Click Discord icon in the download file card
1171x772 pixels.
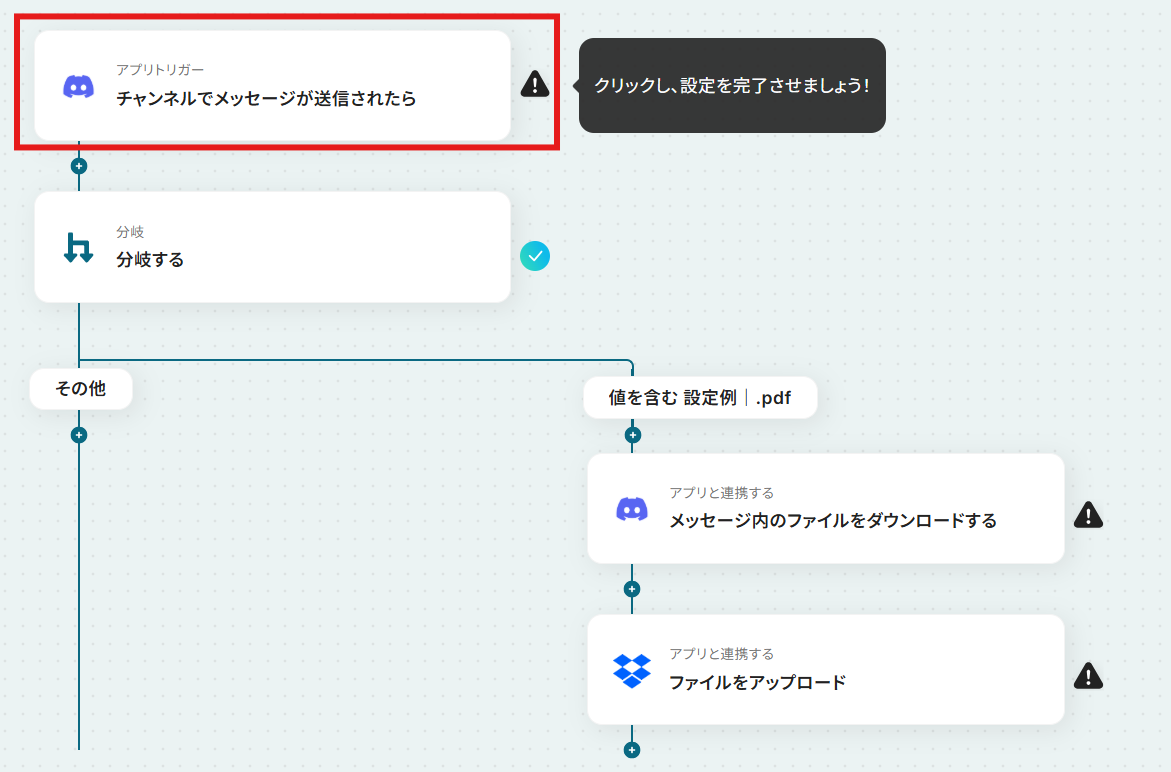(x=632, y=509)
